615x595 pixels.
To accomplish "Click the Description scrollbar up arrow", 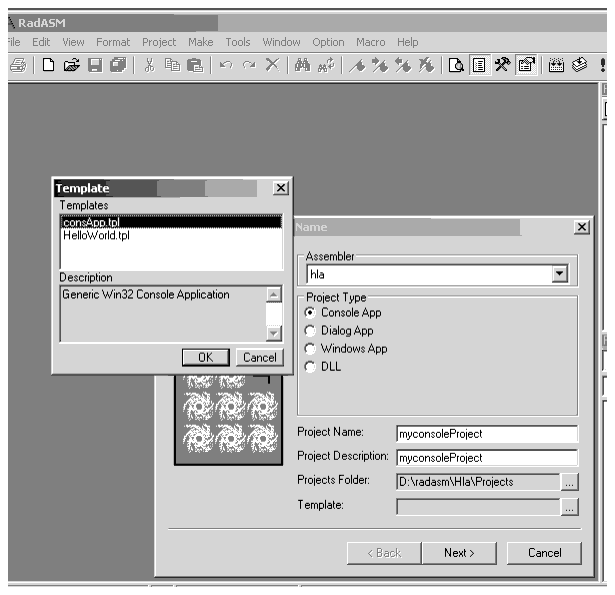I will (274, 295).
